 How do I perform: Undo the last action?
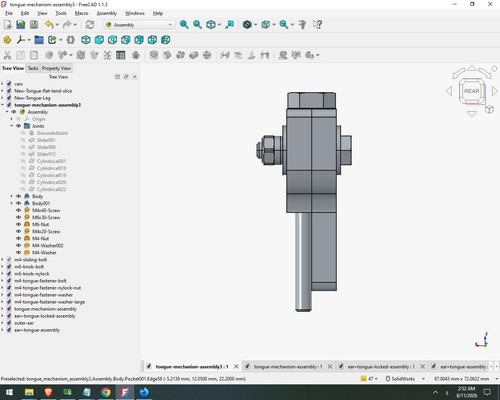pos(49,25)
